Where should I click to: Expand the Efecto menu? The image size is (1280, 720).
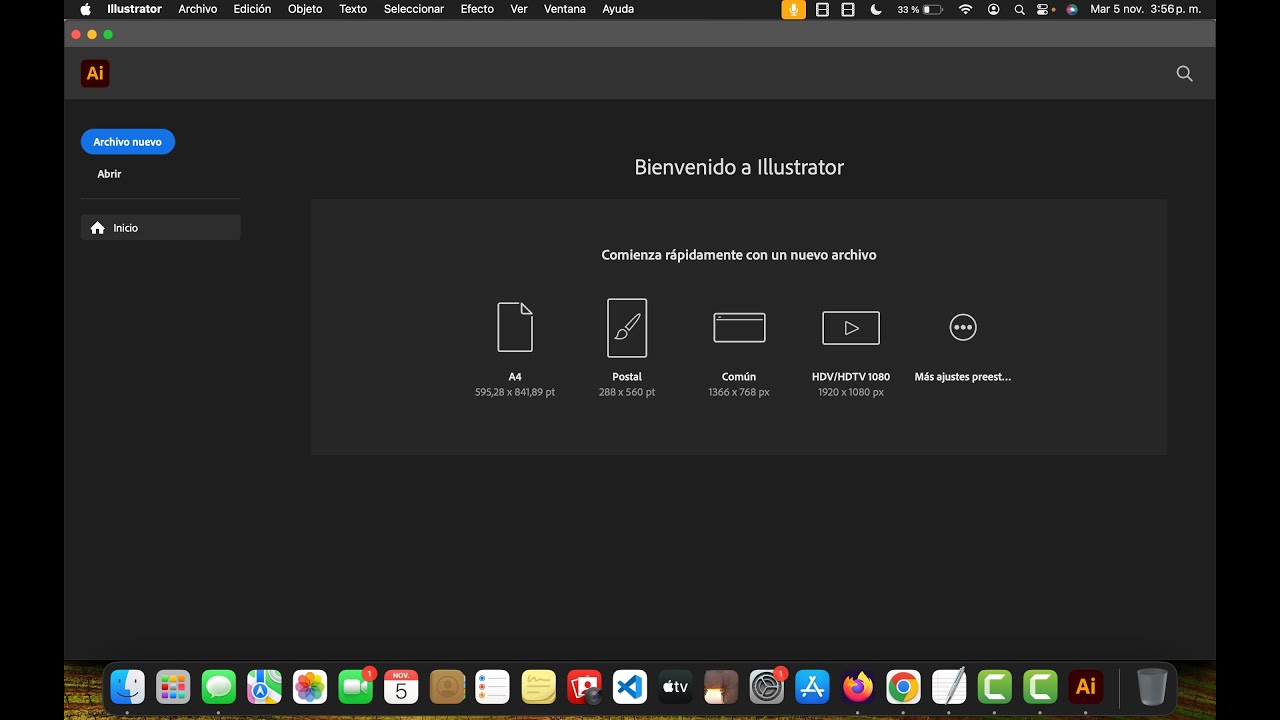477,9
